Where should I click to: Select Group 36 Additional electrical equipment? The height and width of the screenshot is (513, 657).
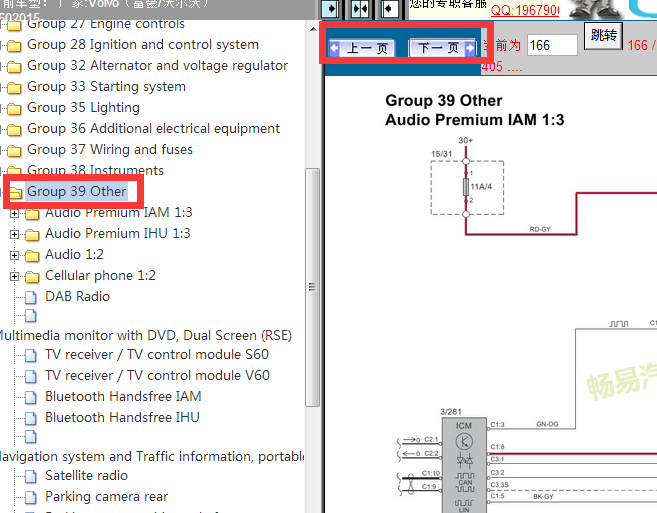click(x=153, y=128)
